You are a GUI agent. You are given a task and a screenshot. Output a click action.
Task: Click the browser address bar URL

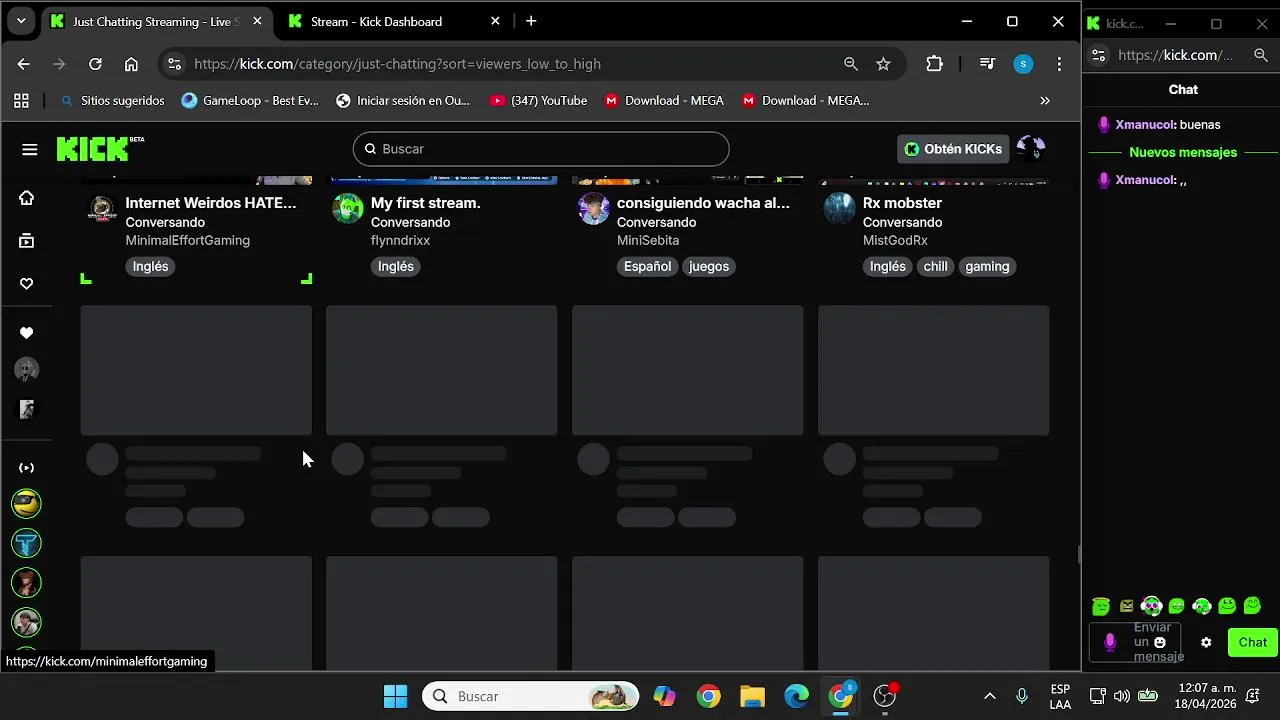point(397,64)
